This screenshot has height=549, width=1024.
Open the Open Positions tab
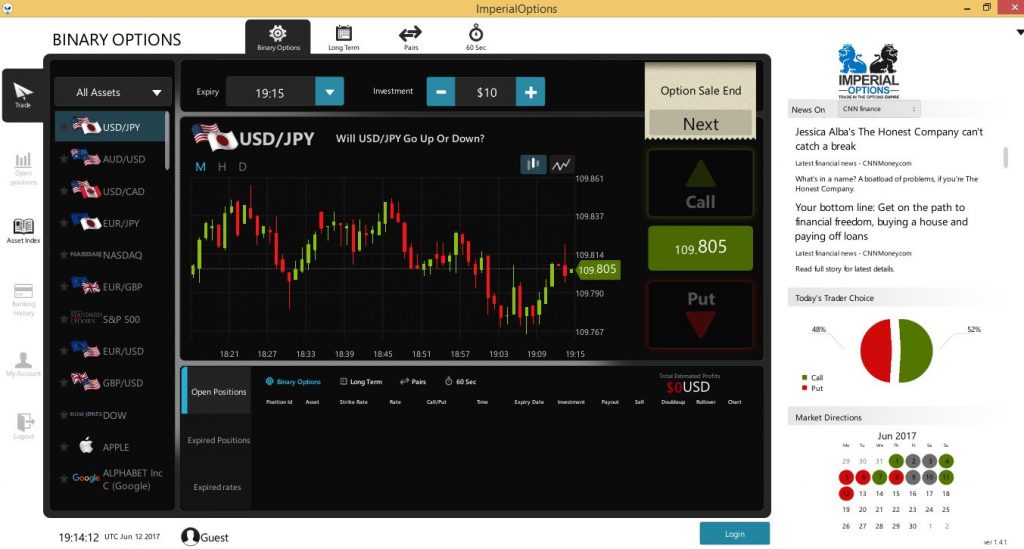tap(218, 391)
